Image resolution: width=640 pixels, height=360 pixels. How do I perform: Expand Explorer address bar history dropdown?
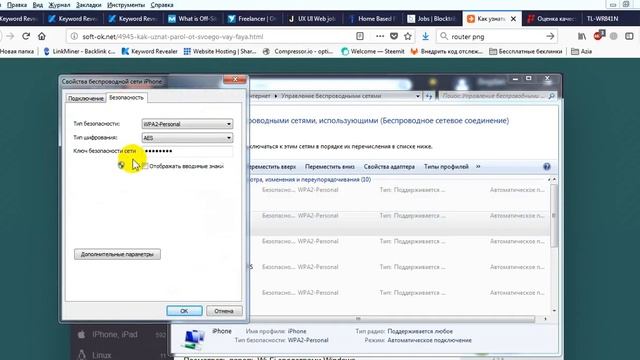[x=418, y=96]
